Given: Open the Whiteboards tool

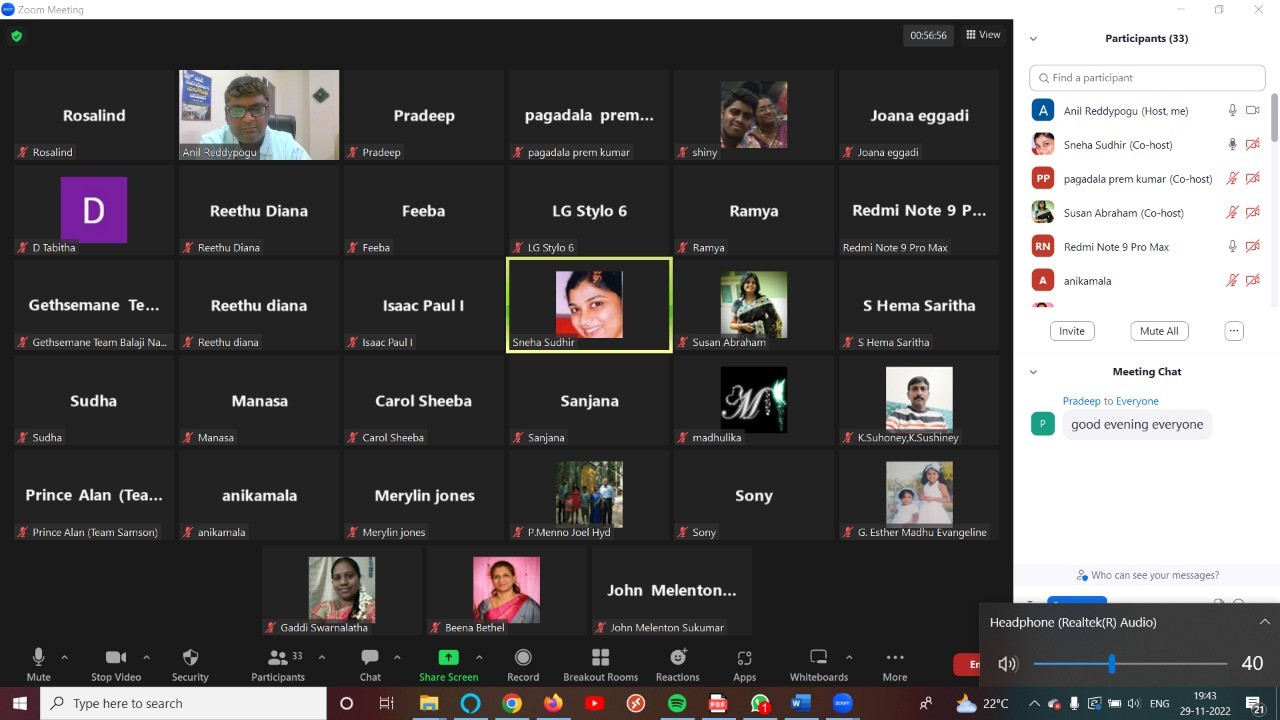Looking at the screenshot, I should point(818,658).
